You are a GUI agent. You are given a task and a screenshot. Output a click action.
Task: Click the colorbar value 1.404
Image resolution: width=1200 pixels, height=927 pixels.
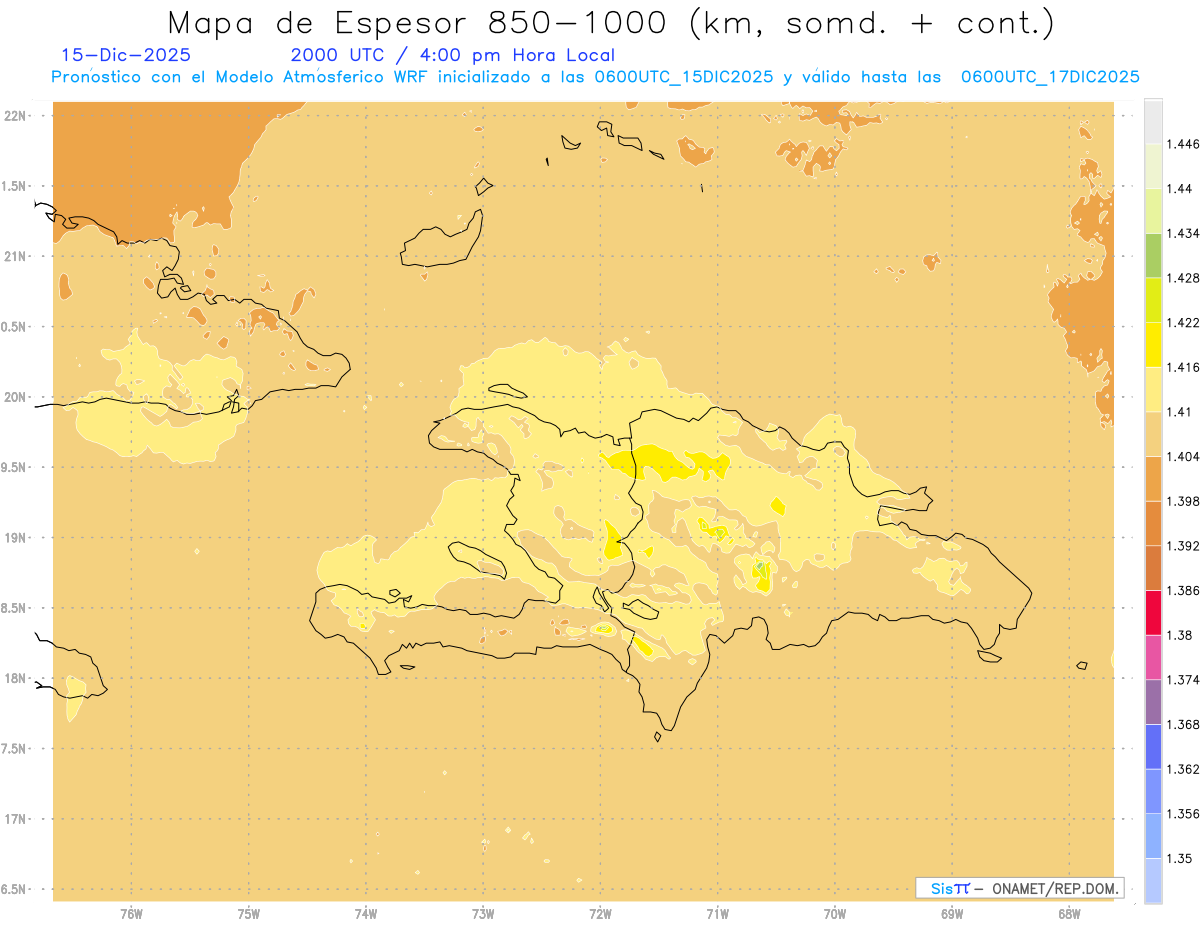click(x=1184, y=456)
